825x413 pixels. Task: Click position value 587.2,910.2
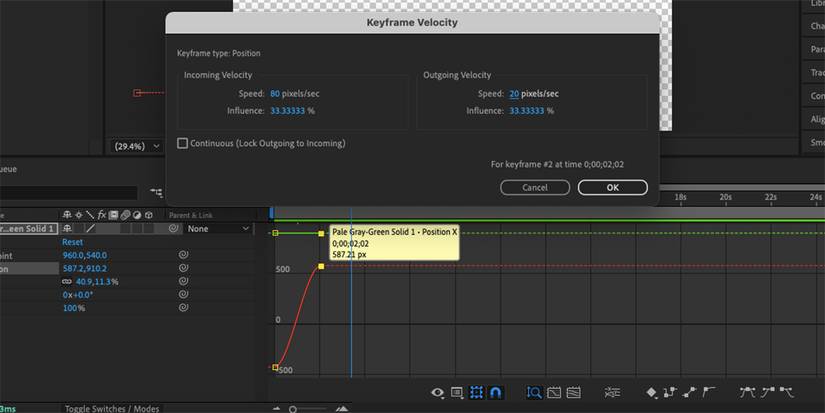pyautogui.click(x=85, y=268)
